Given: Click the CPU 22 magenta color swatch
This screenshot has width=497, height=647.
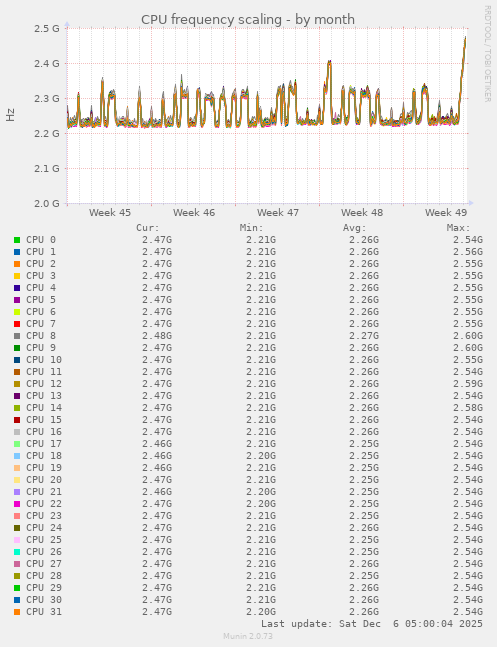Looking at the screenshot, I should click(x=17, y=504).
